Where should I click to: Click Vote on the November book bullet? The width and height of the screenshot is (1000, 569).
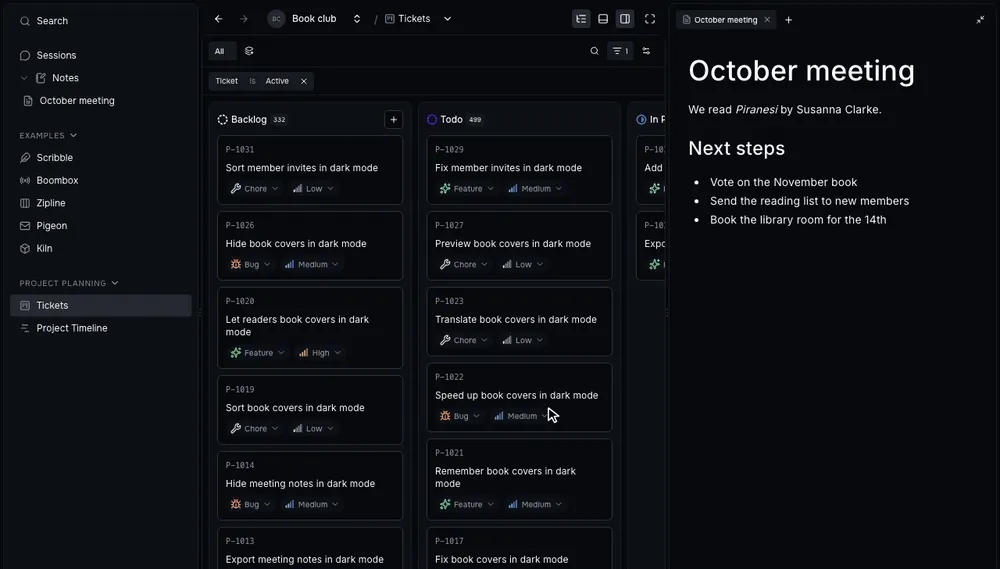point(783,182)
